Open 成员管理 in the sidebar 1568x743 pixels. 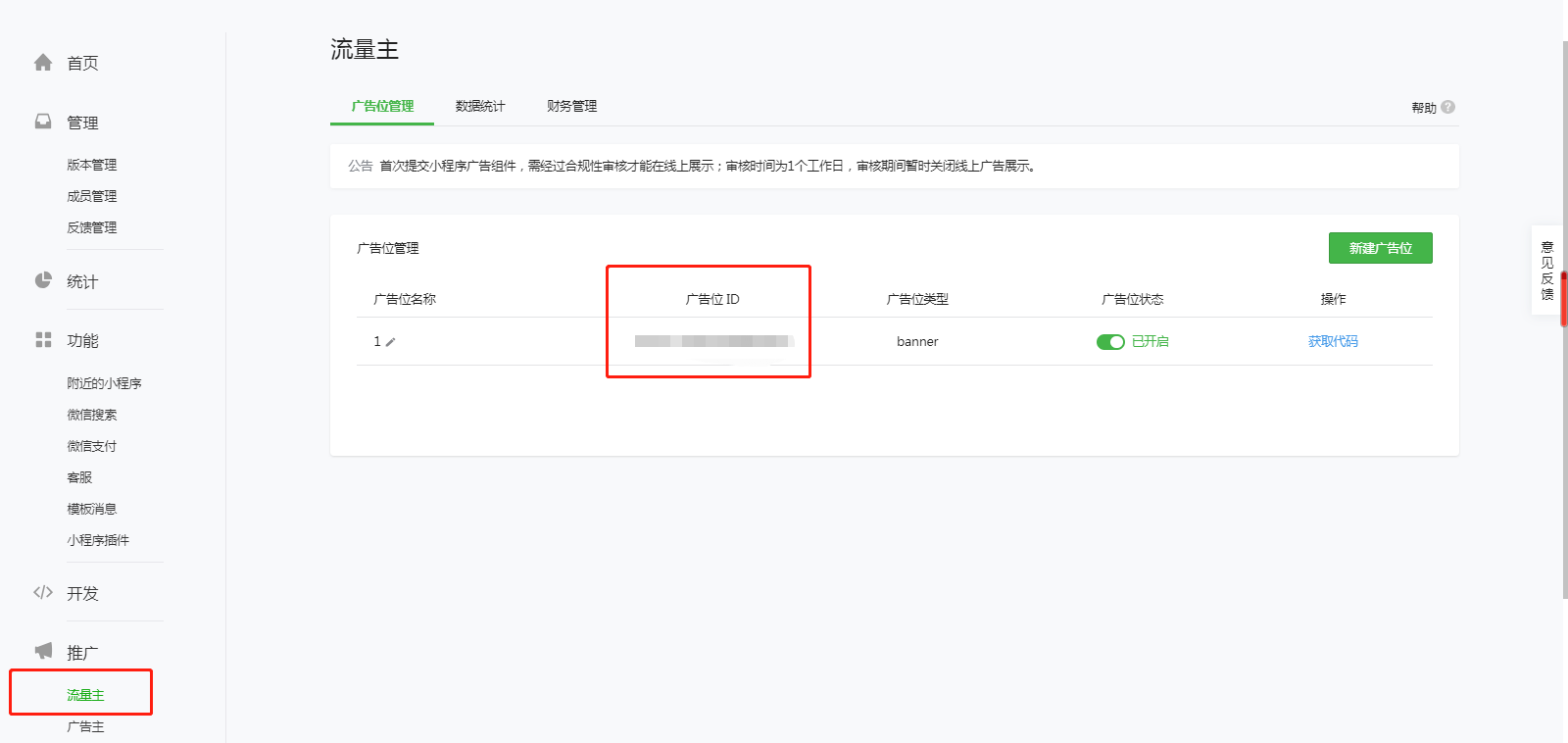click(91, 196)
